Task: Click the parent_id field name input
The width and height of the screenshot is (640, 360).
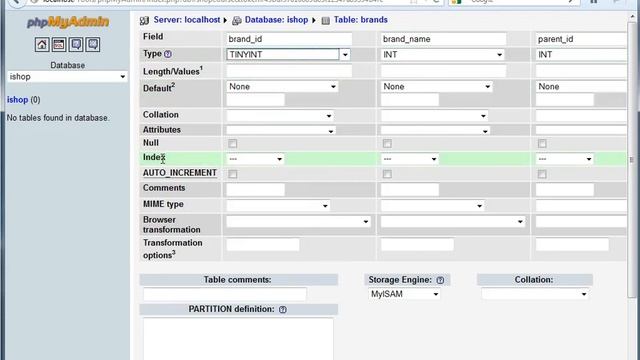Action: pyautogui.click(x=581, y=39)
